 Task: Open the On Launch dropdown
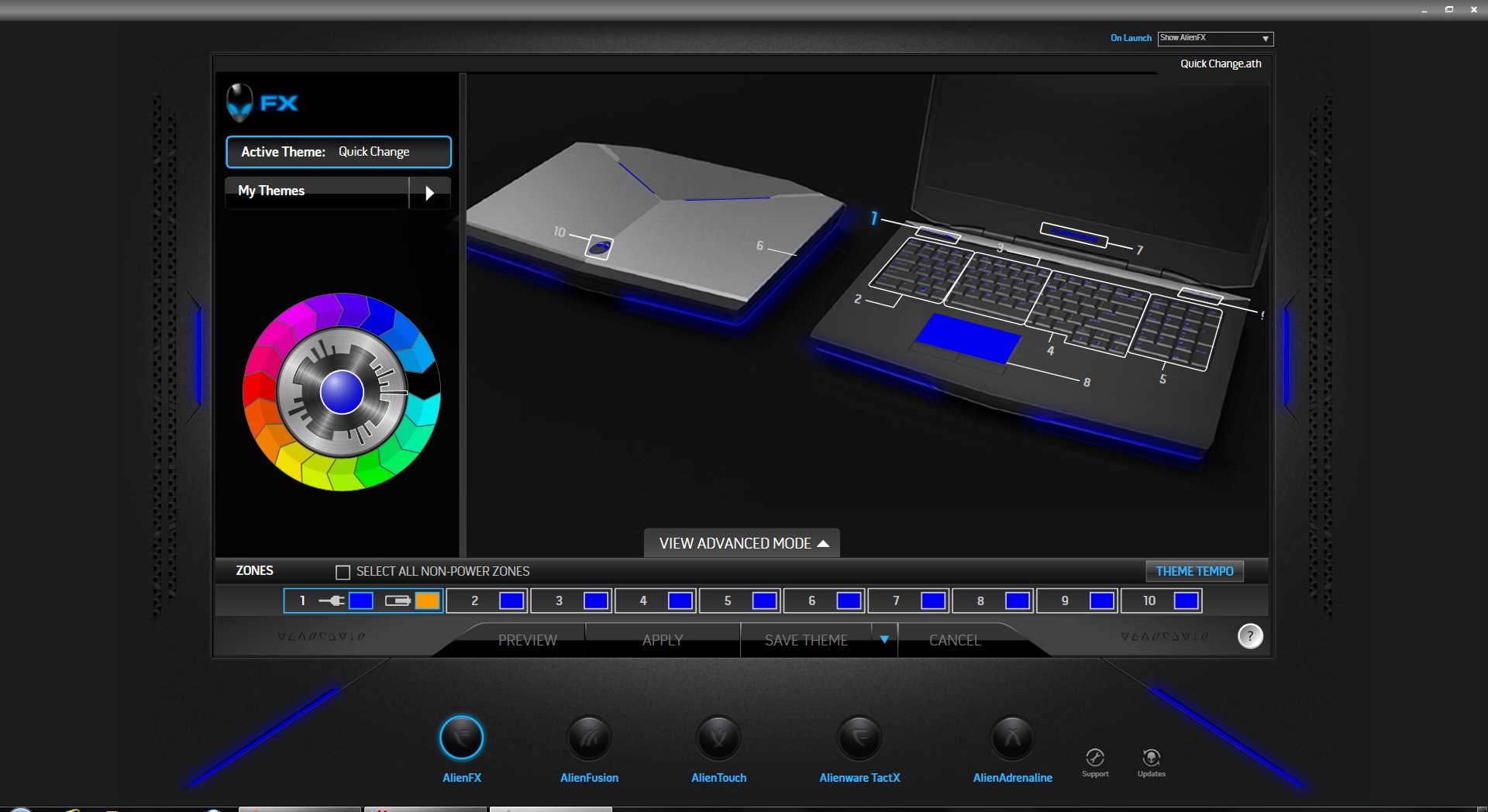[1215, 38]
